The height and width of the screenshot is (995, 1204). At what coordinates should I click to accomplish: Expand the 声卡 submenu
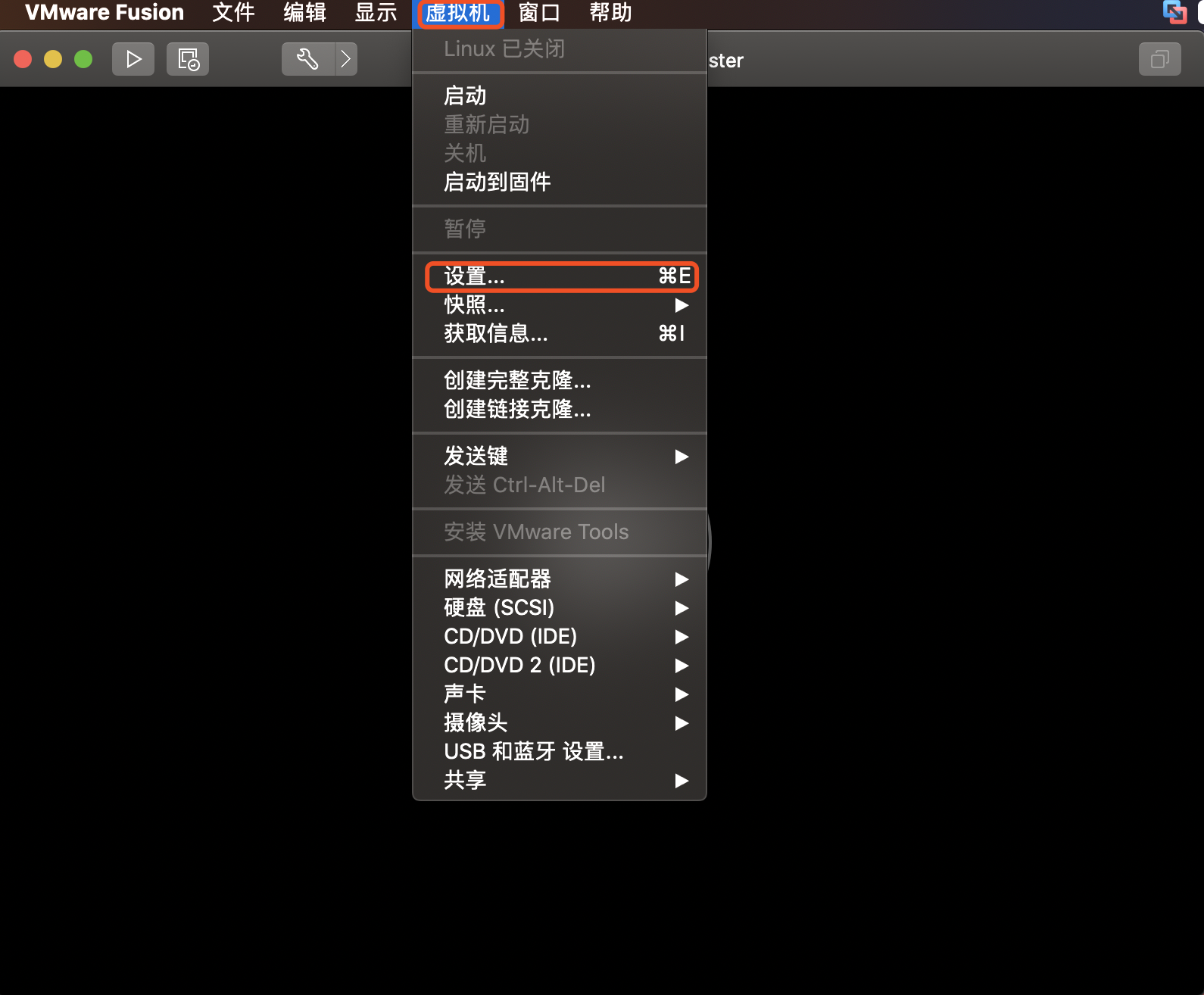(560, 694)
